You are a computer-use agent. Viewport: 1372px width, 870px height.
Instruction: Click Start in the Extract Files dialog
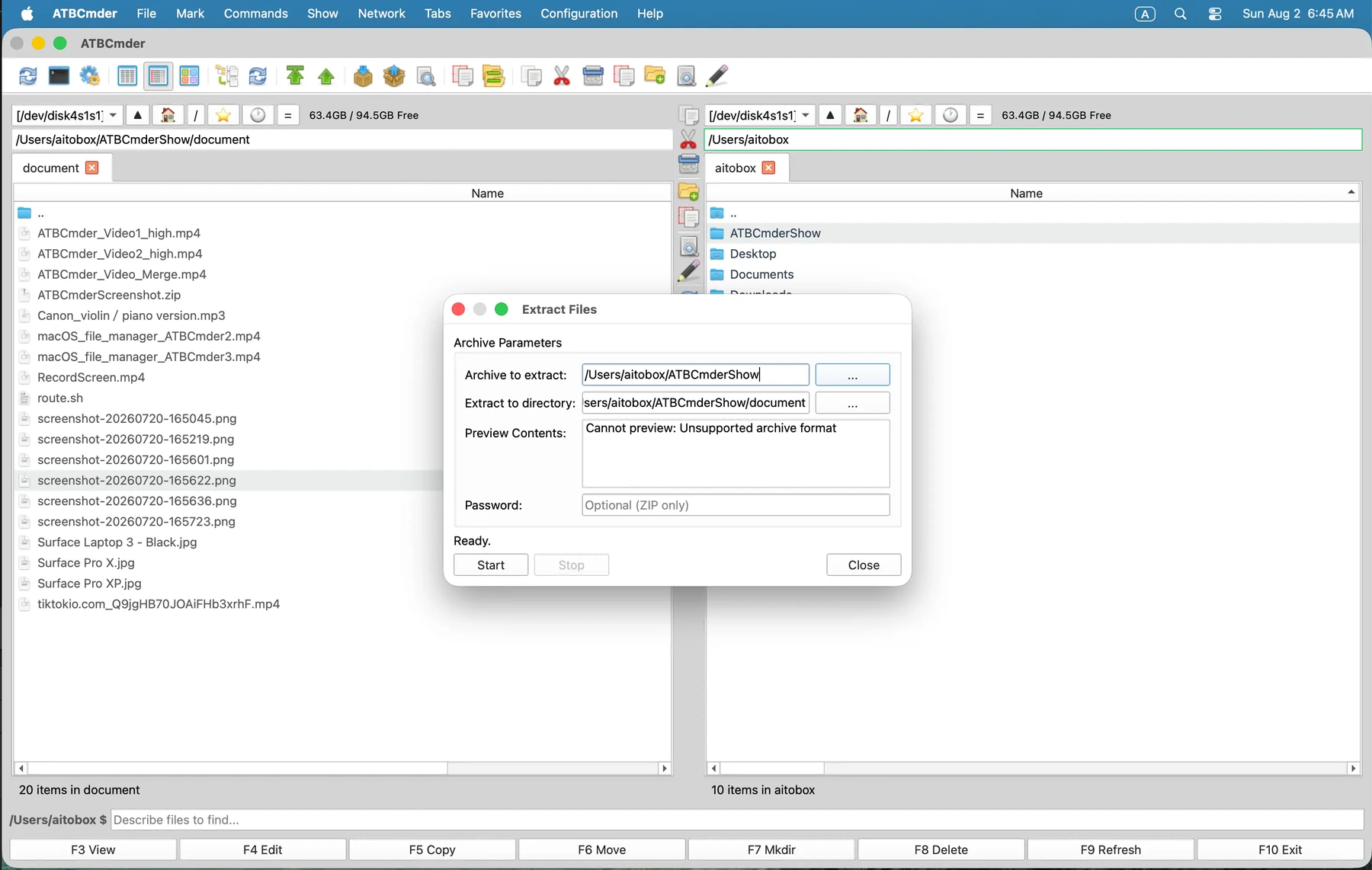[x=491, y=565]
